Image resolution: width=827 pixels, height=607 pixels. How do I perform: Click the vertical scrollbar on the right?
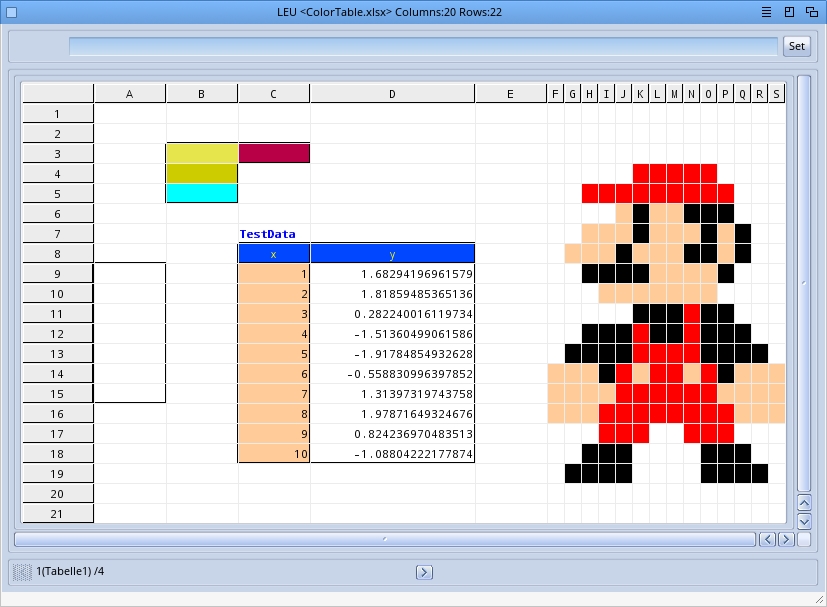[x=804, y=285]
